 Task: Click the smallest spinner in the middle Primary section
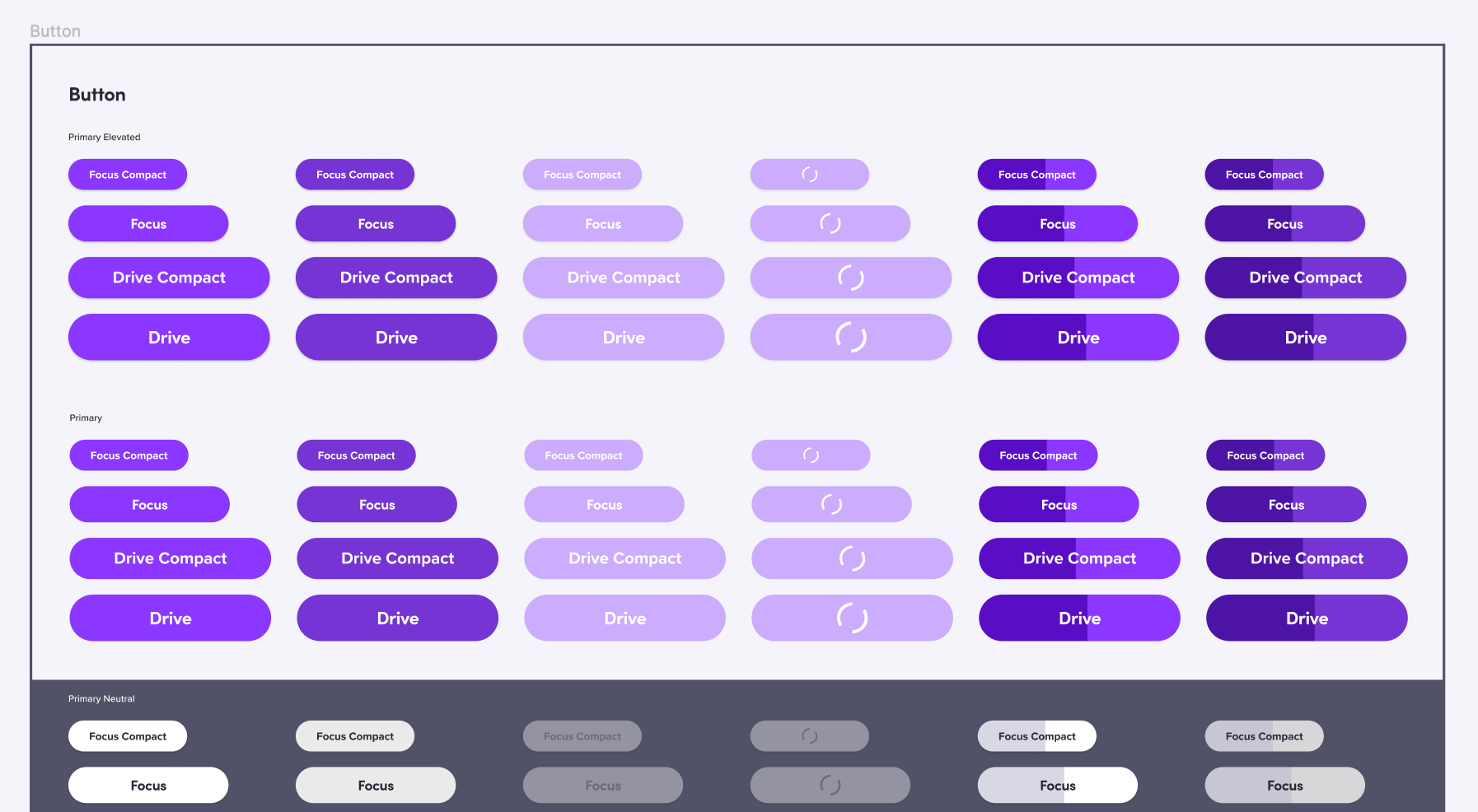(x=811, y=455)
